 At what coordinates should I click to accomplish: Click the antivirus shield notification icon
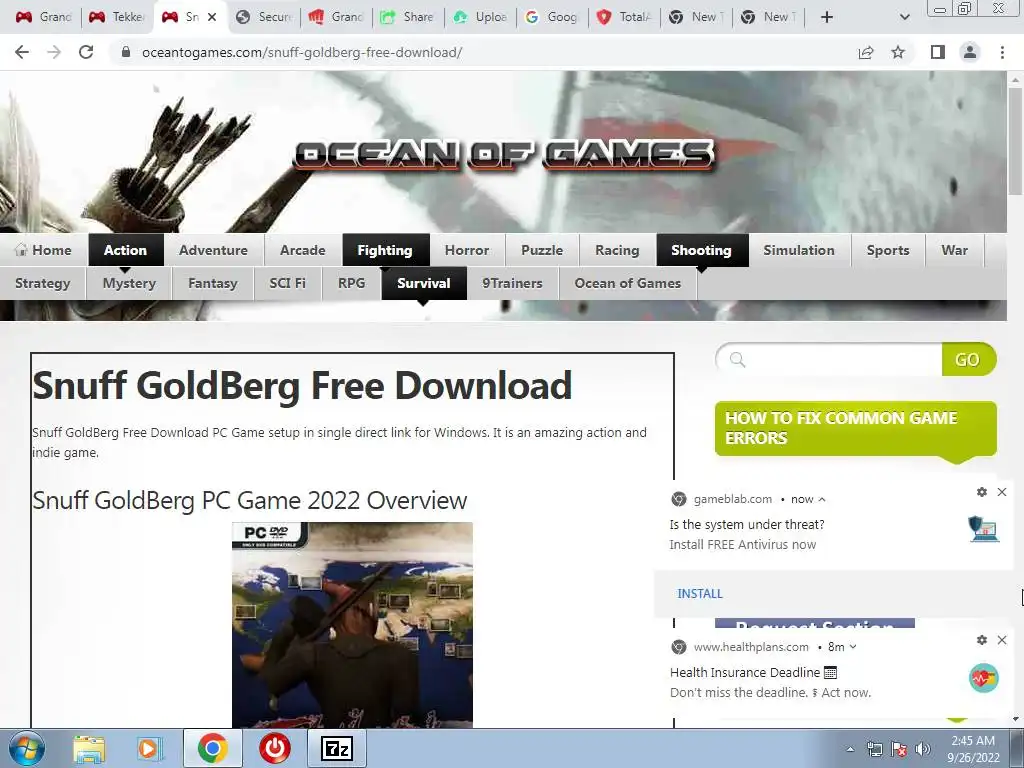pyautogui.click(x=984, y=529)
